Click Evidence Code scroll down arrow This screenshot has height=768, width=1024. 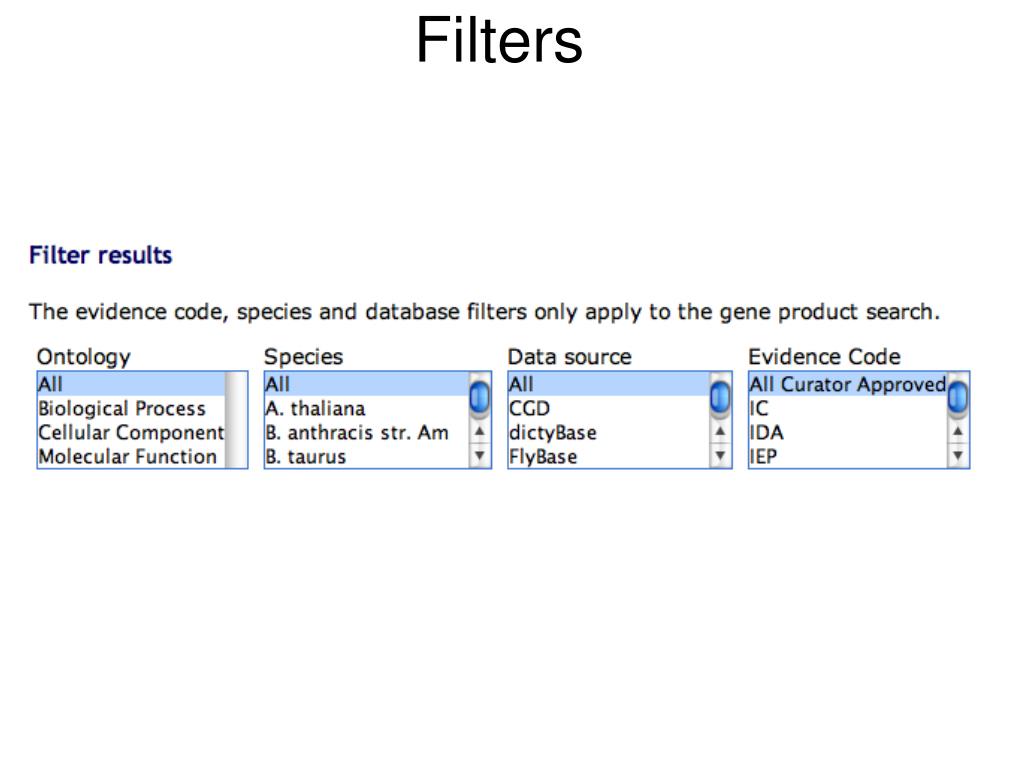coord(957,455)
